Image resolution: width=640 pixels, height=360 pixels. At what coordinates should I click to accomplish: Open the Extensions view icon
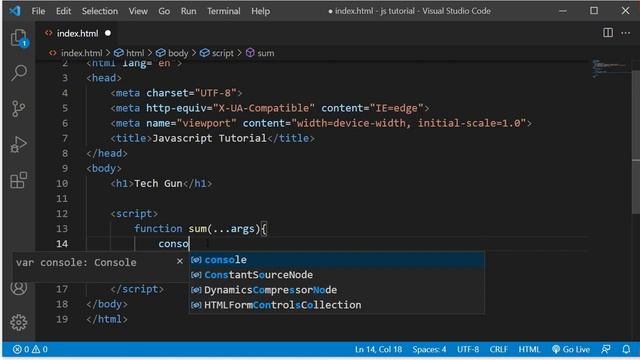tap(19, 180)
